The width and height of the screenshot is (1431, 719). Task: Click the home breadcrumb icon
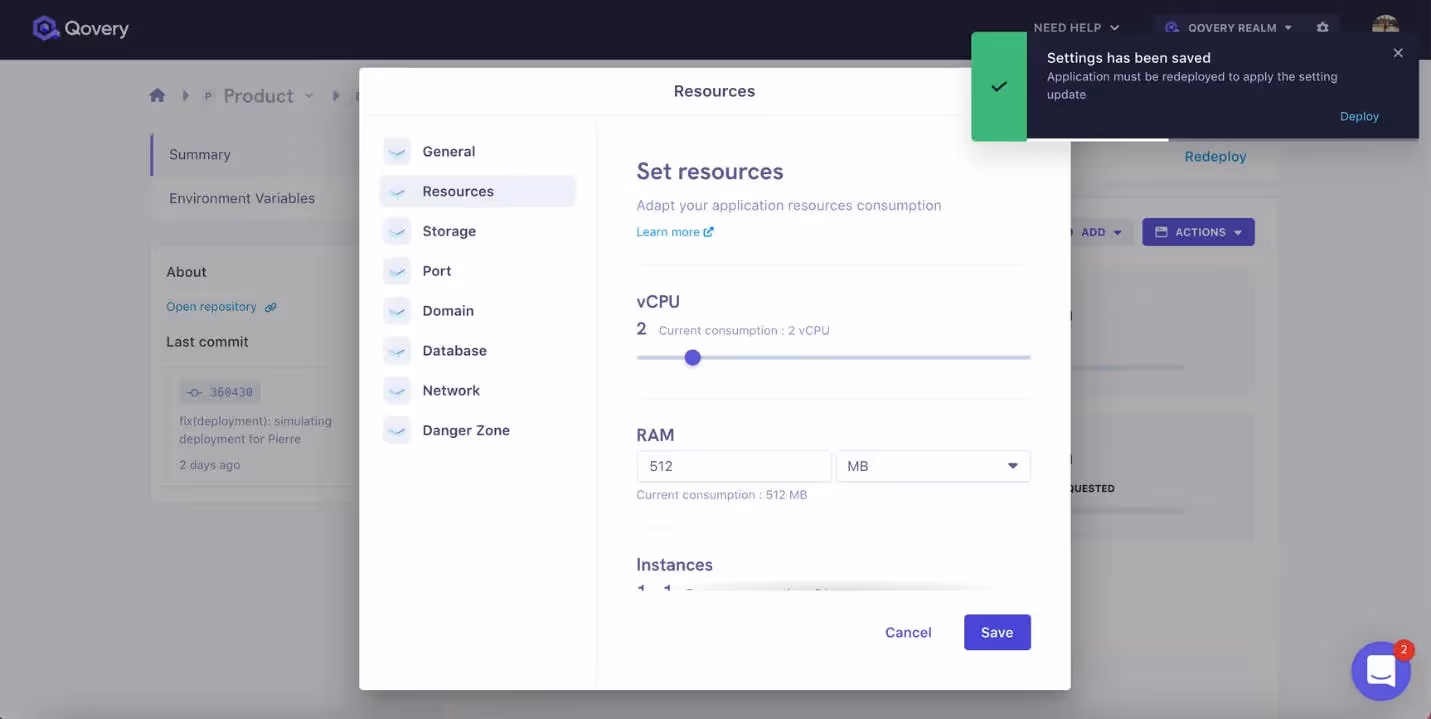[157, 96]
